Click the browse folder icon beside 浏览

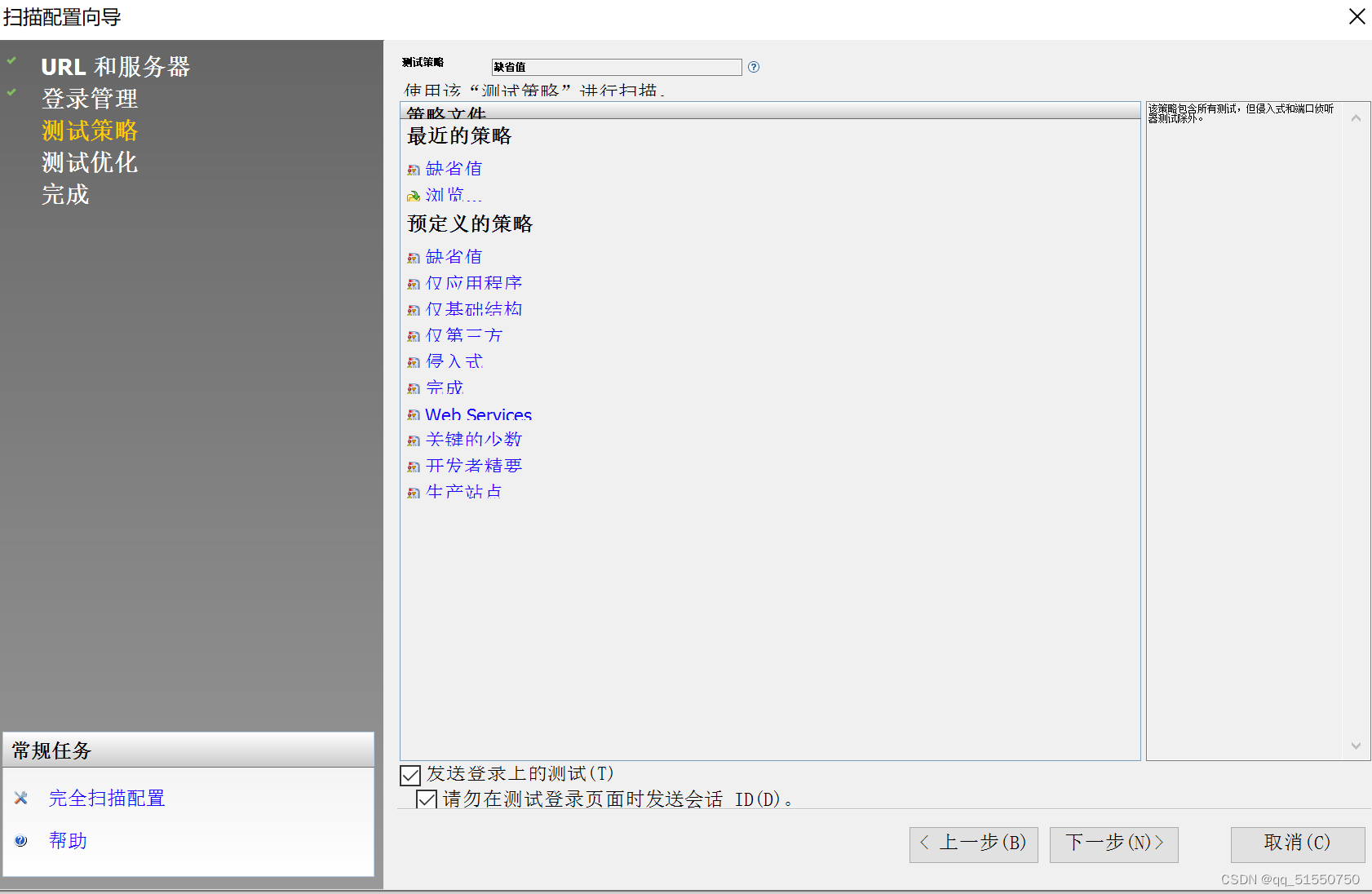tap(414, 196)
